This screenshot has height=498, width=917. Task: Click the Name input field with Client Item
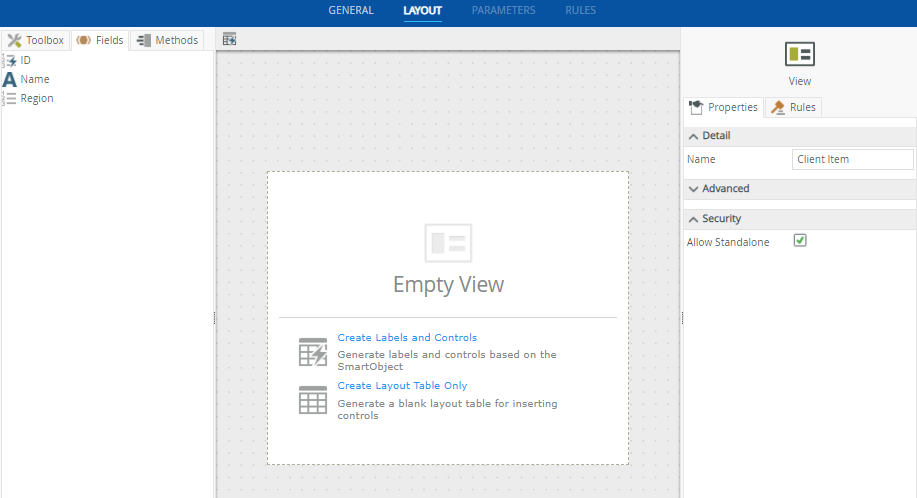[852, 159]
